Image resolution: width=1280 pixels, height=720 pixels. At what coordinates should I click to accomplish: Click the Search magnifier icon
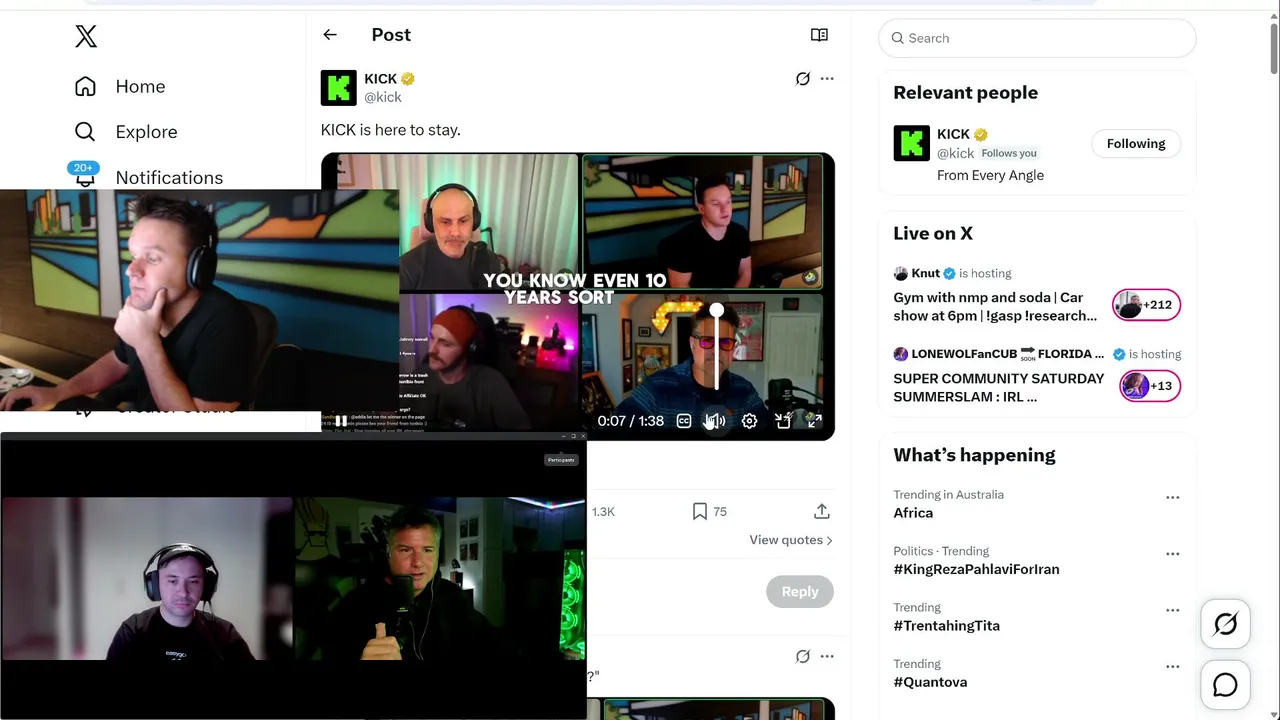(897, 38)
